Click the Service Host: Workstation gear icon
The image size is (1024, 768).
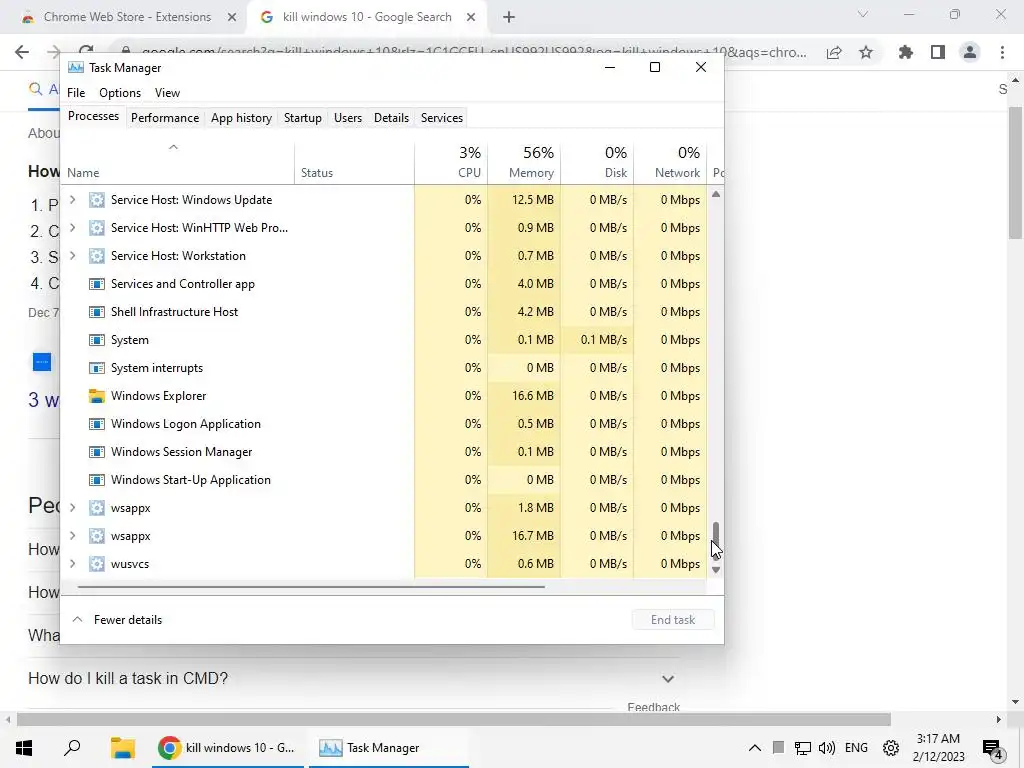pos(97,256)
